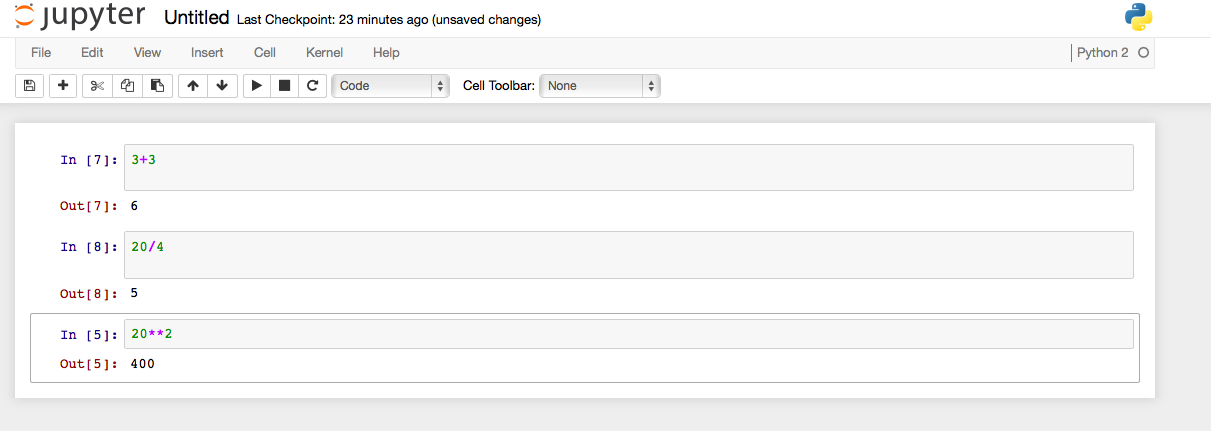This screenshot has width=1211, height=431.
Task: Move the selected cell up
Action: 193,86
